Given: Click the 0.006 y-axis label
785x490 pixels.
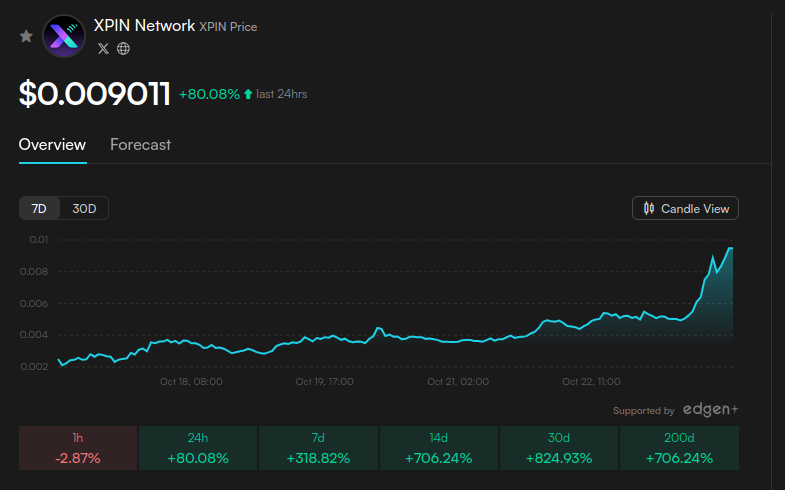Looking at the screenshot, I should click(34, 303).
